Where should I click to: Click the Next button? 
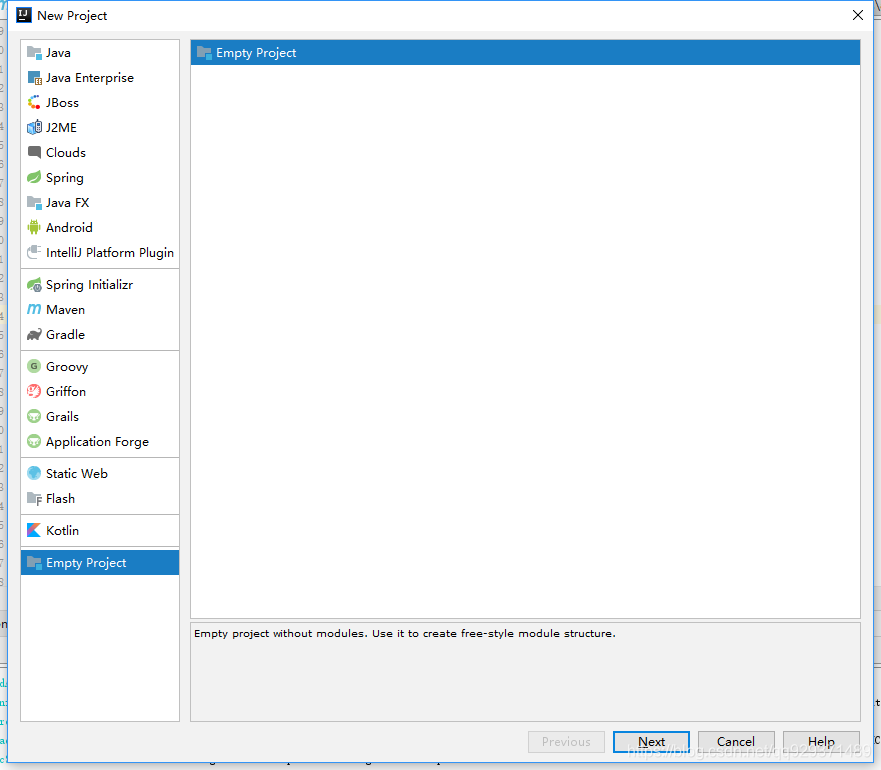[x=651, y=742]
